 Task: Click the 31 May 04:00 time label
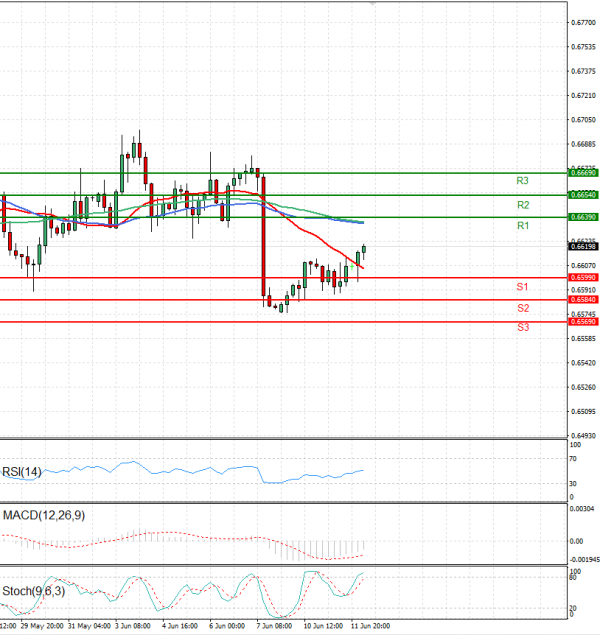coord(89,626)
